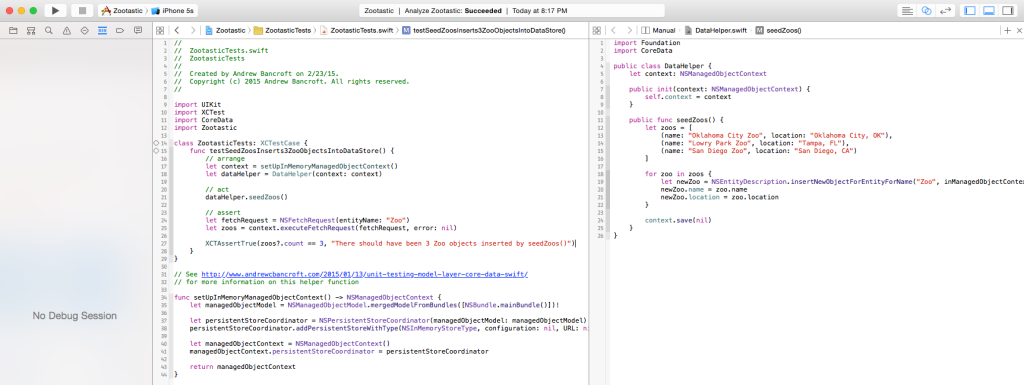Image resolution: width=1024 pixels, height=385 pixels.
Task: Go back in assistant editor history
Action: (x=613, y=31)
